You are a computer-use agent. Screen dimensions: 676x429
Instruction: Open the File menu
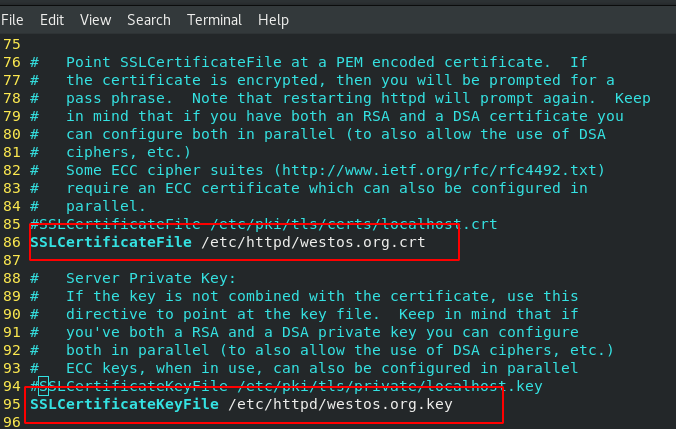13,20
